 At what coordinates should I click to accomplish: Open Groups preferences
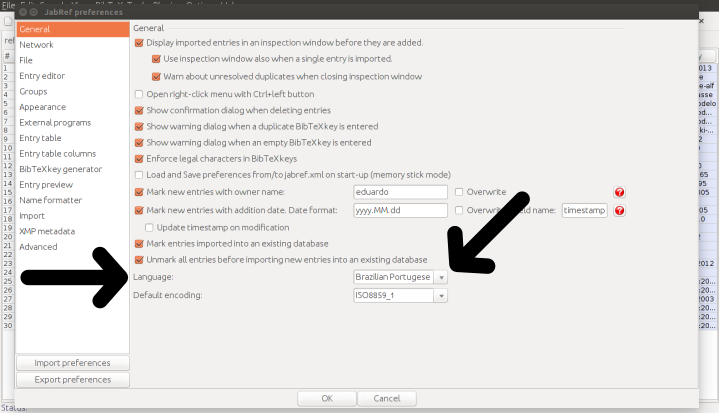coord(73,92)
